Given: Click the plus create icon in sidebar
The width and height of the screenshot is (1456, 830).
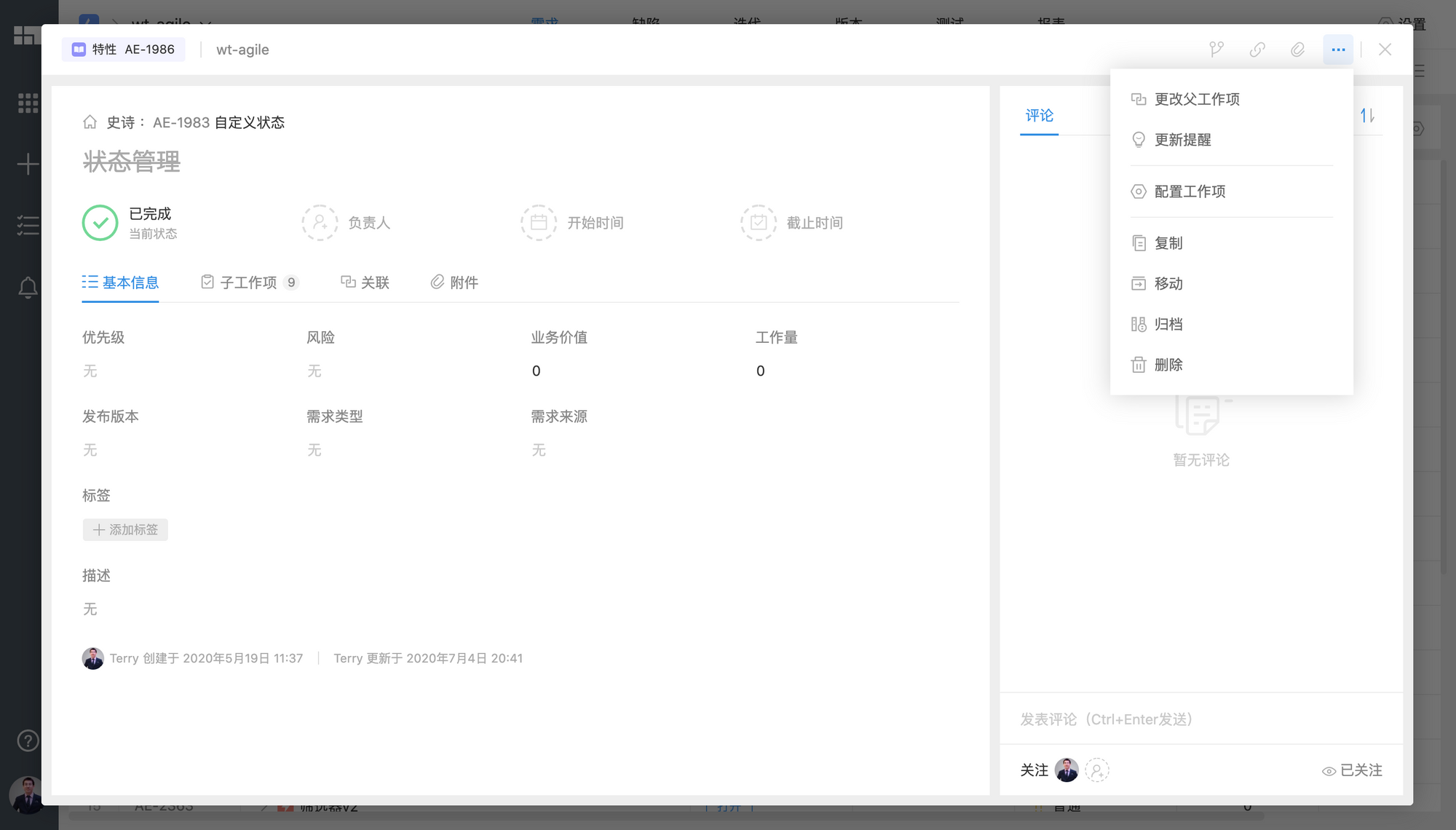Looking at the screenshot, I should tap(28, 164).
